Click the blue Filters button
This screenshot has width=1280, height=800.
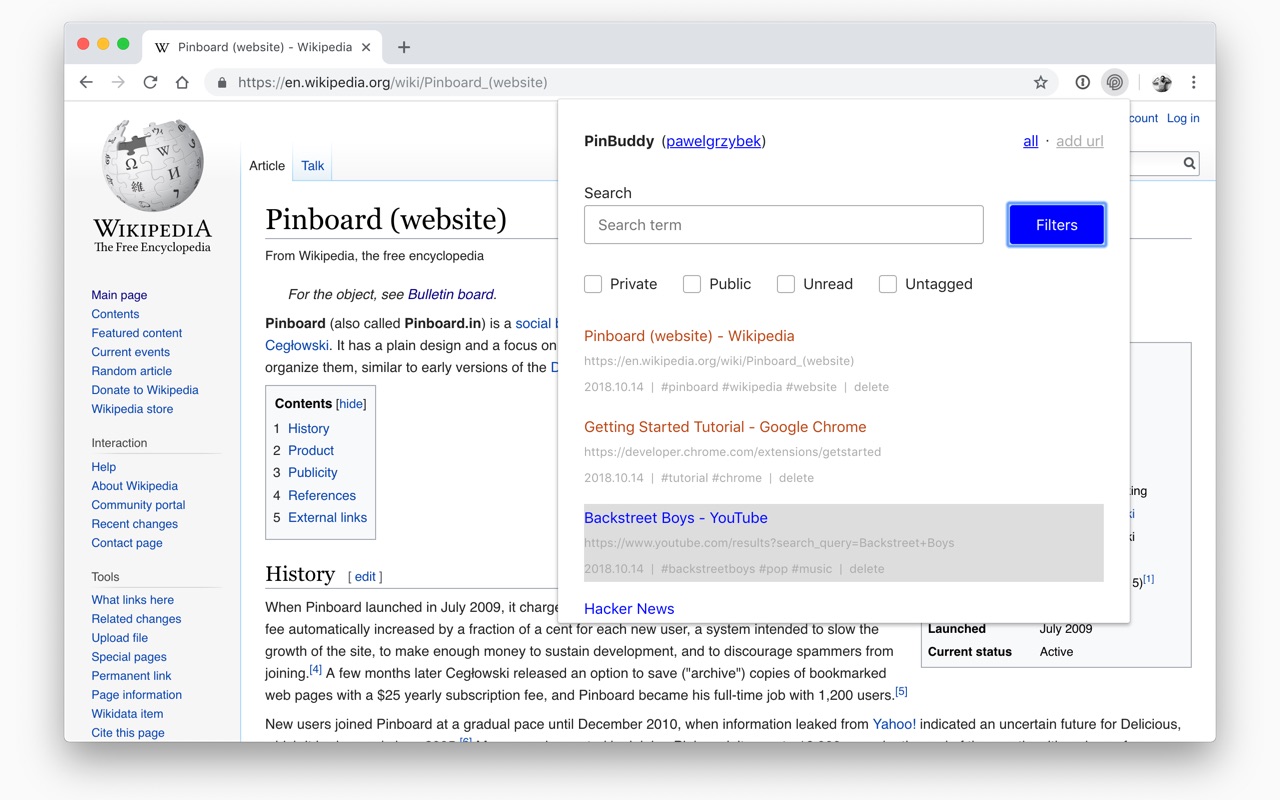(x=1057, y=225)
